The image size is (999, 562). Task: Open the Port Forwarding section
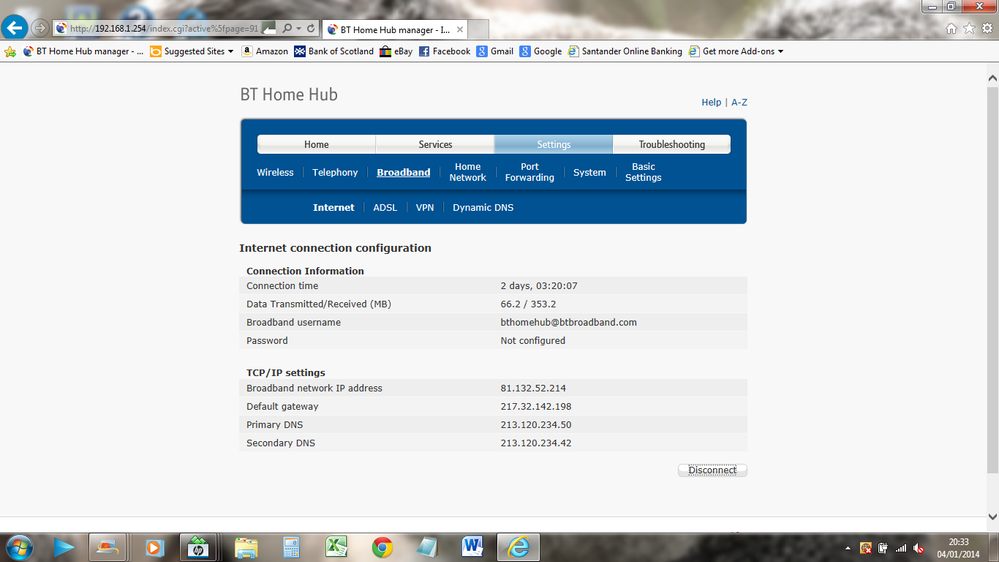click(529, 172)
